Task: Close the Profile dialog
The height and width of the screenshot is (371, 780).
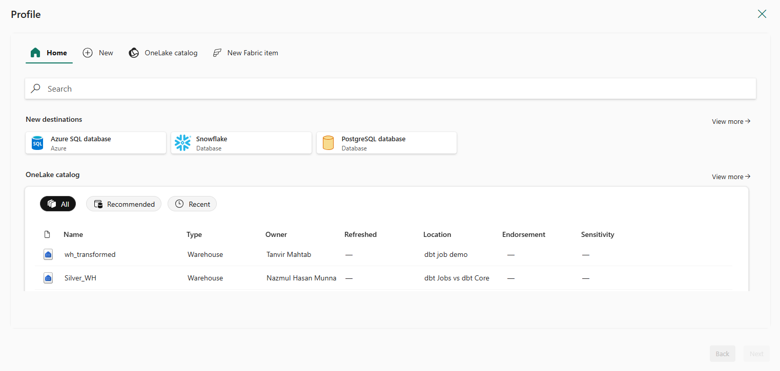Action: pos(762,14)
